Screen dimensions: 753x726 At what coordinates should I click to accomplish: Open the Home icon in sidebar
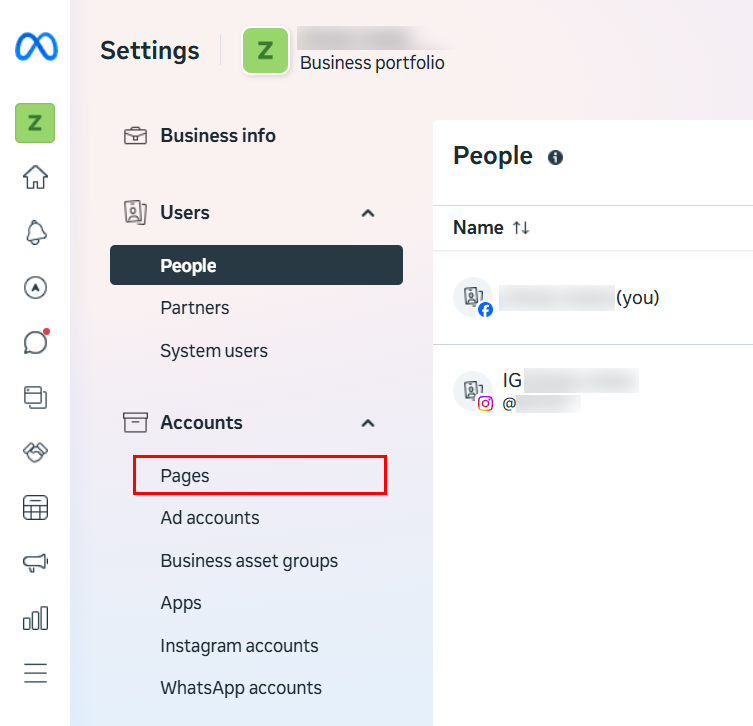tap(35, 178)
